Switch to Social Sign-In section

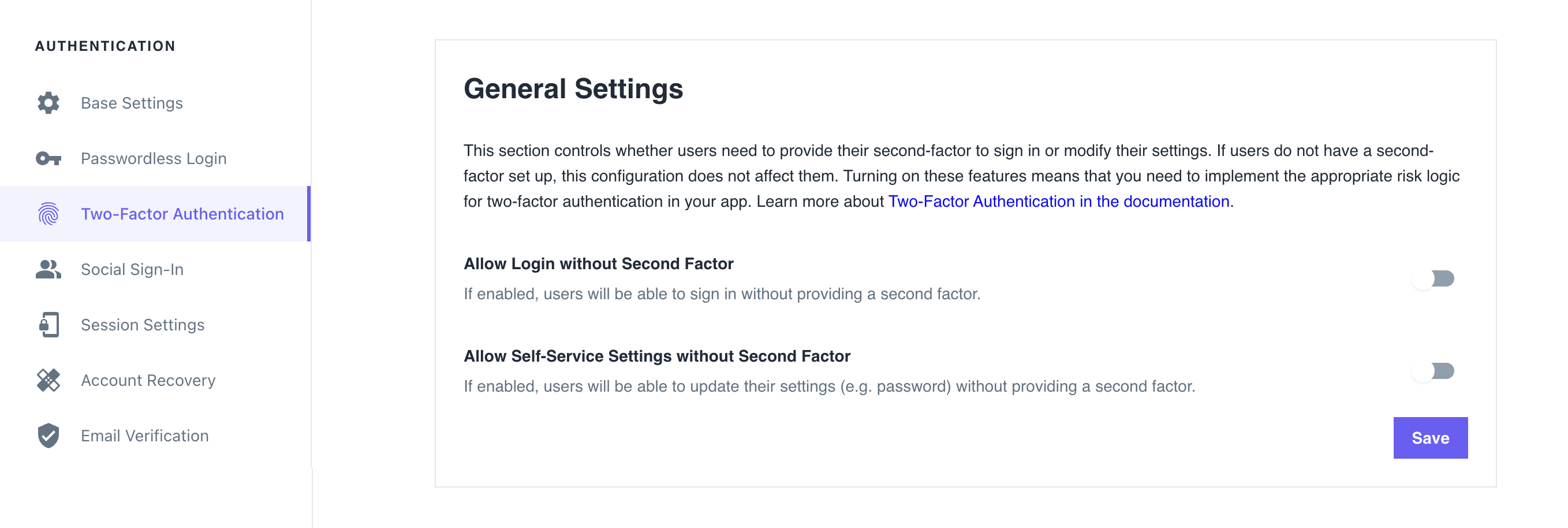click(132, 269)
